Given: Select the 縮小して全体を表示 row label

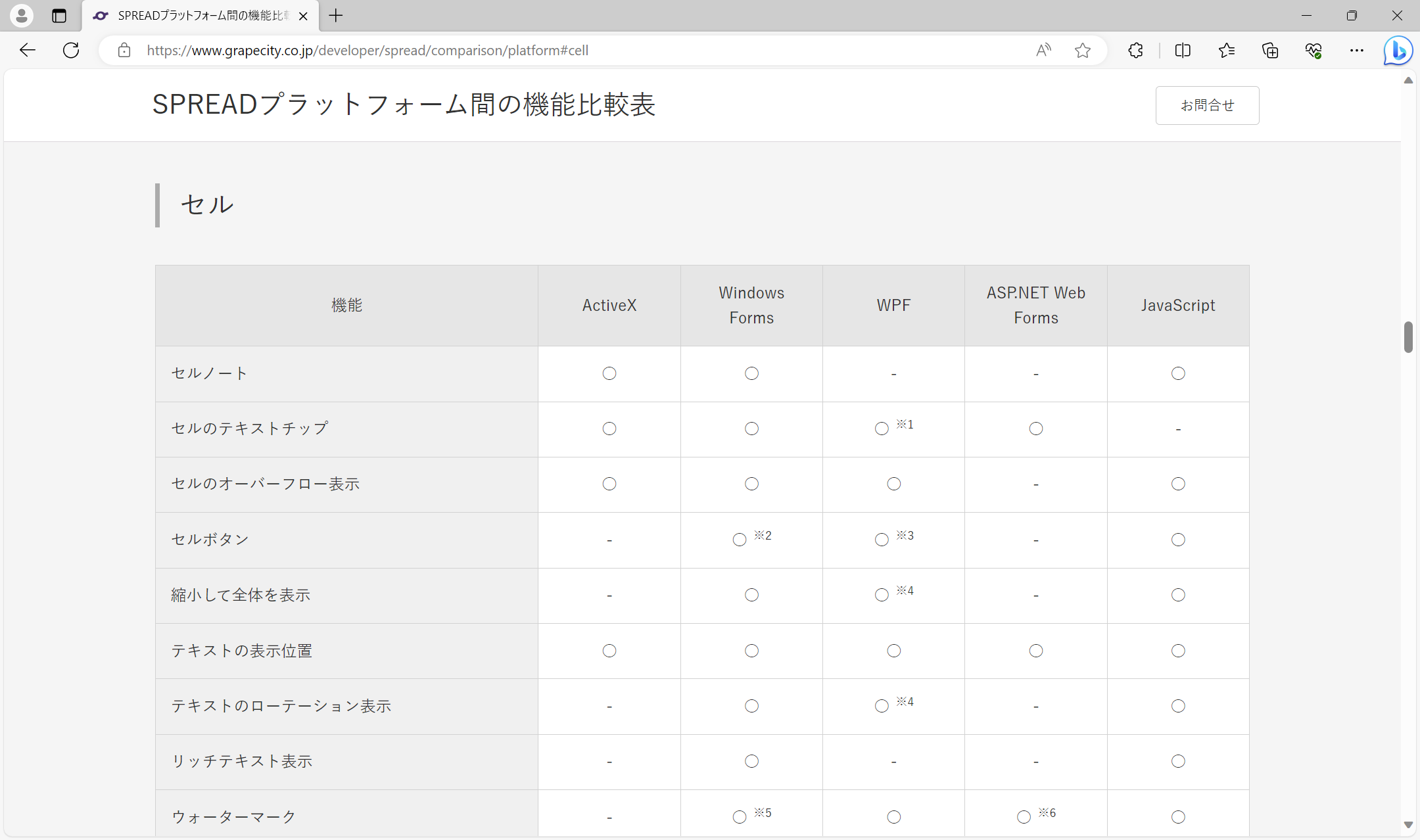Looking at the screenshot, I should point(241,595).
